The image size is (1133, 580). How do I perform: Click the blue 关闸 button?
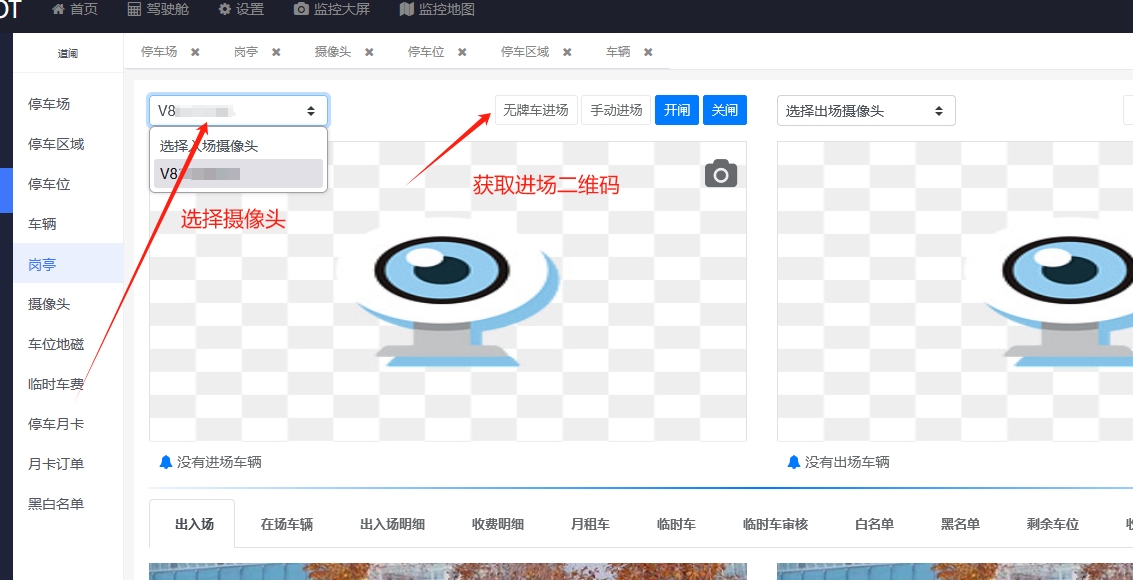(x=725, y=111)
